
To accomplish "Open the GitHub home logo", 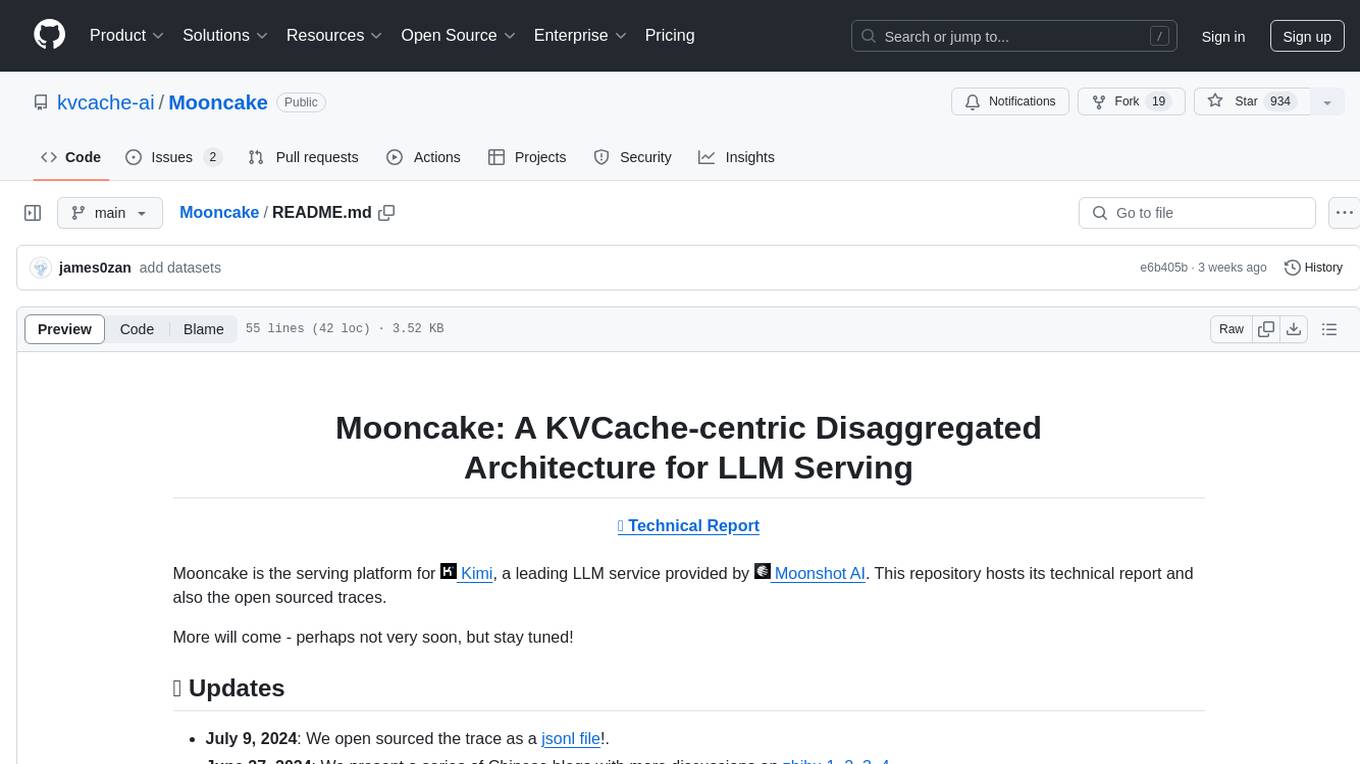I will pos(49,35).
